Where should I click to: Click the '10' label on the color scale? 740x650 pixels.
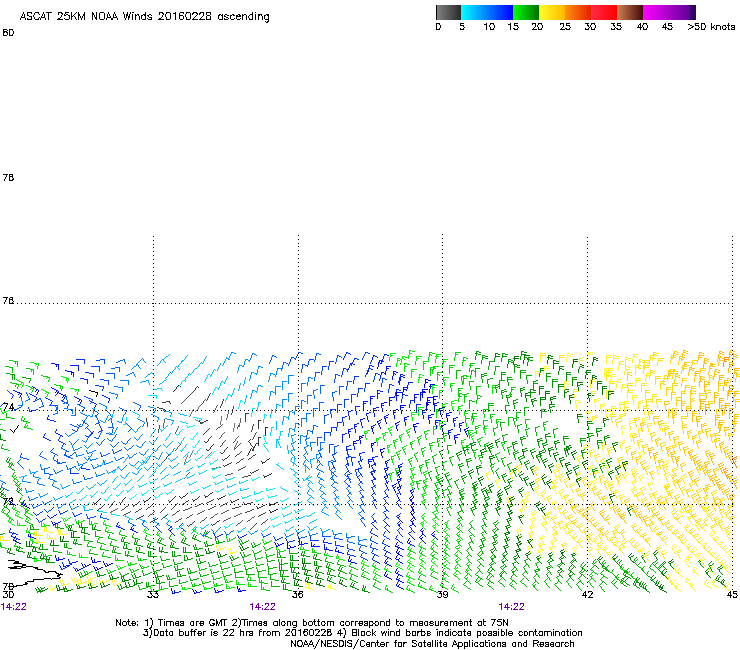(x=489, y=27)
